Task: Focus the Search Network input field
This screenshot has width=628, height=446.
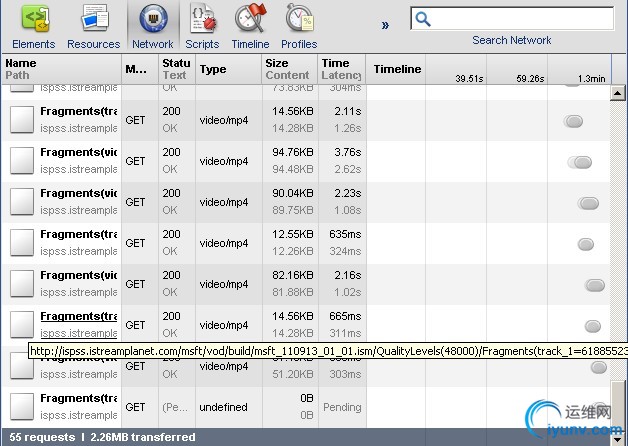Action: point(512,18)
